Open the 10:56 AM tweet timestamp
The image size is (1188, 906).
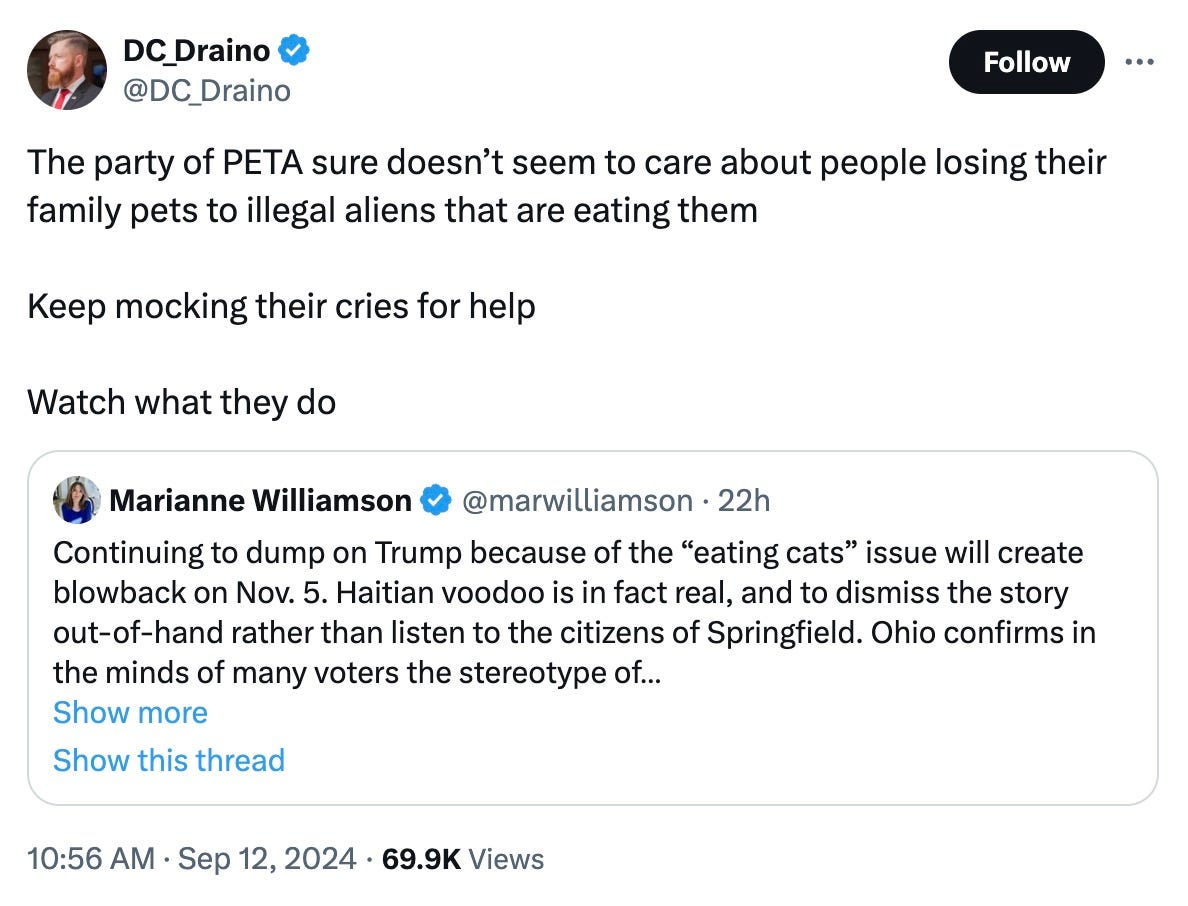[x=91, y=859]
